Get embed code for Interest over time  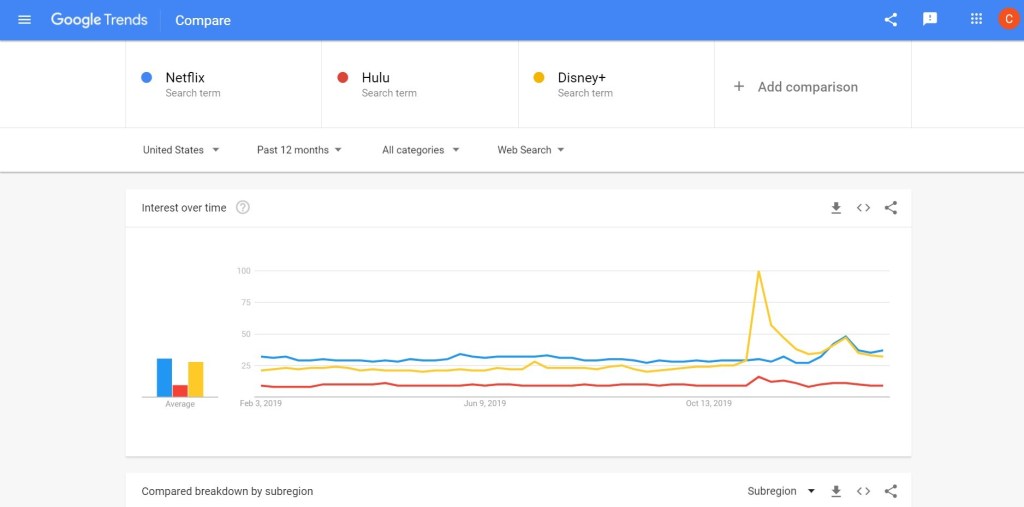coord(863,208)
